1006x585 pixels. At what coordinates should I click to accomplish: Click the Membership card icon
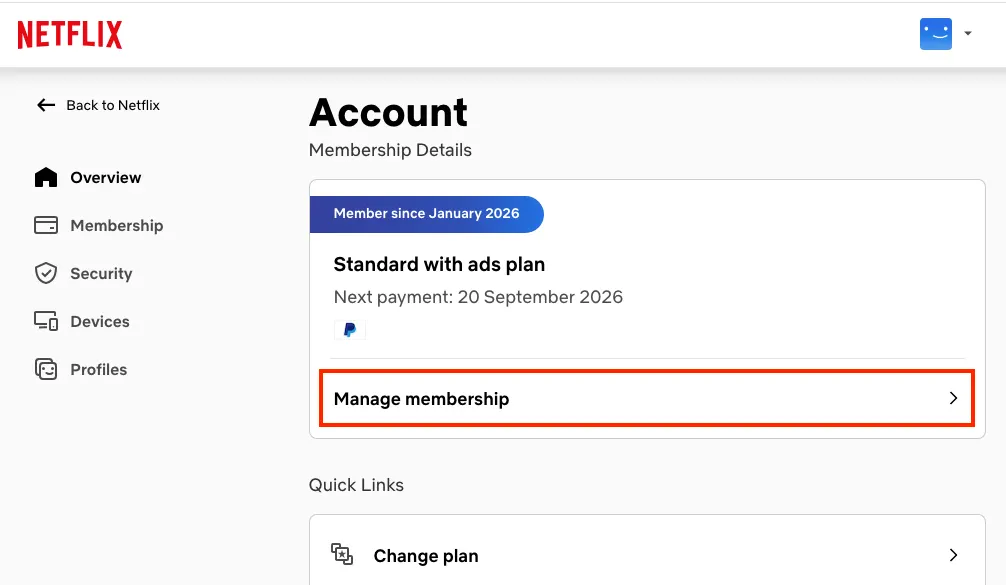click(46, 225)
